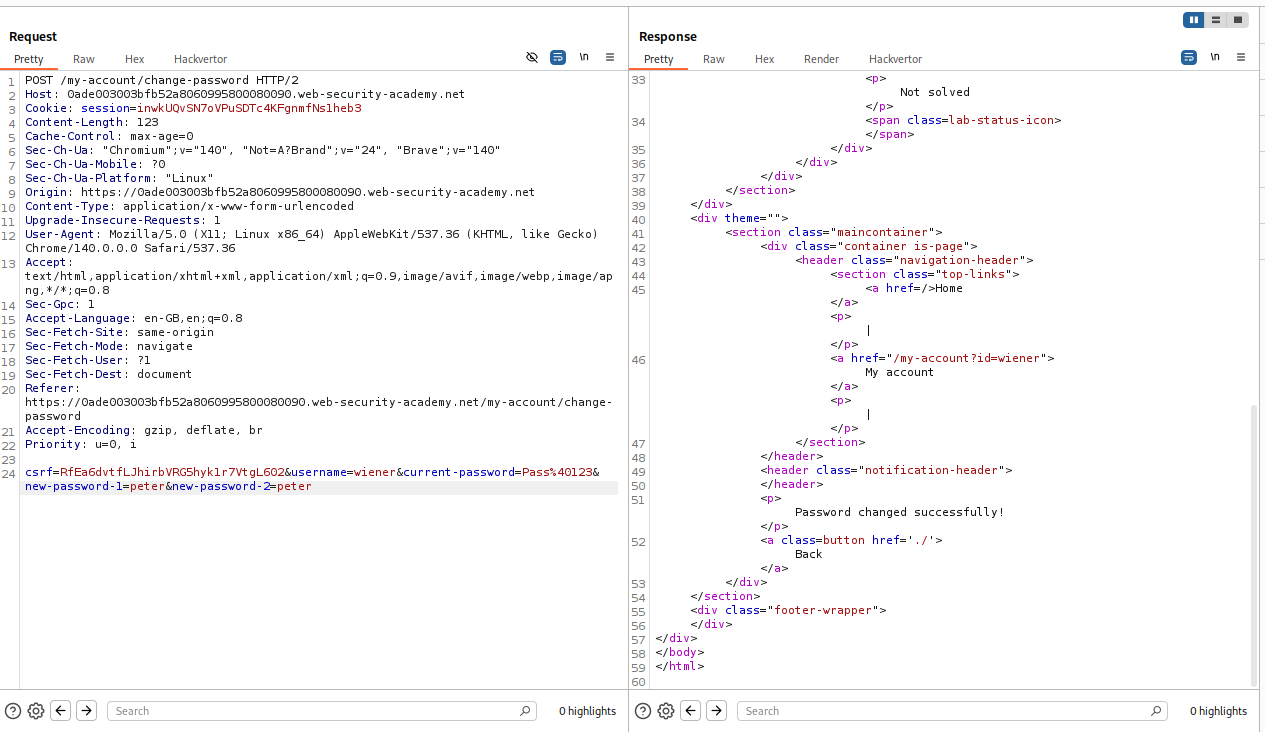Viewport: 1265px width, 732px height.
Task: Toggle hidden characters eye icon in Request panel
Action: click(x=532, y=58)
